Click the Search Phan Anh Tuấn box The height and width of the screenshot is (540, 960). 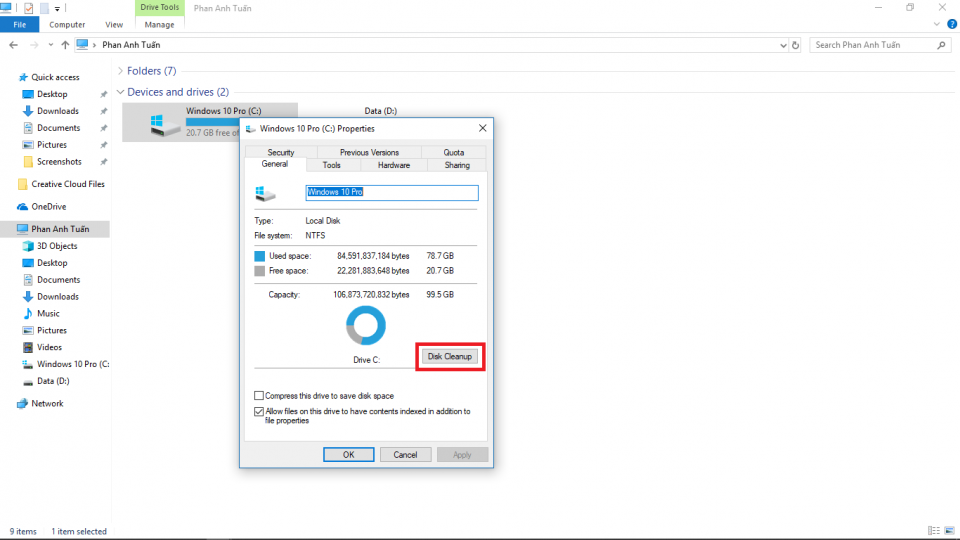pyautogui.click(x=880, y=45)
